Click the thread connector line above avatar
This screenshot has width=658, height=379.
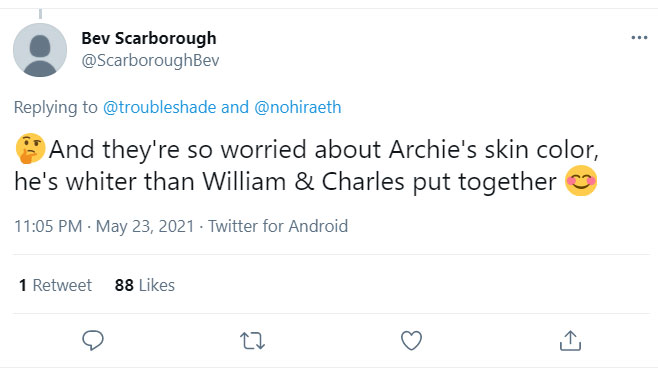click(x=40, y=13)
